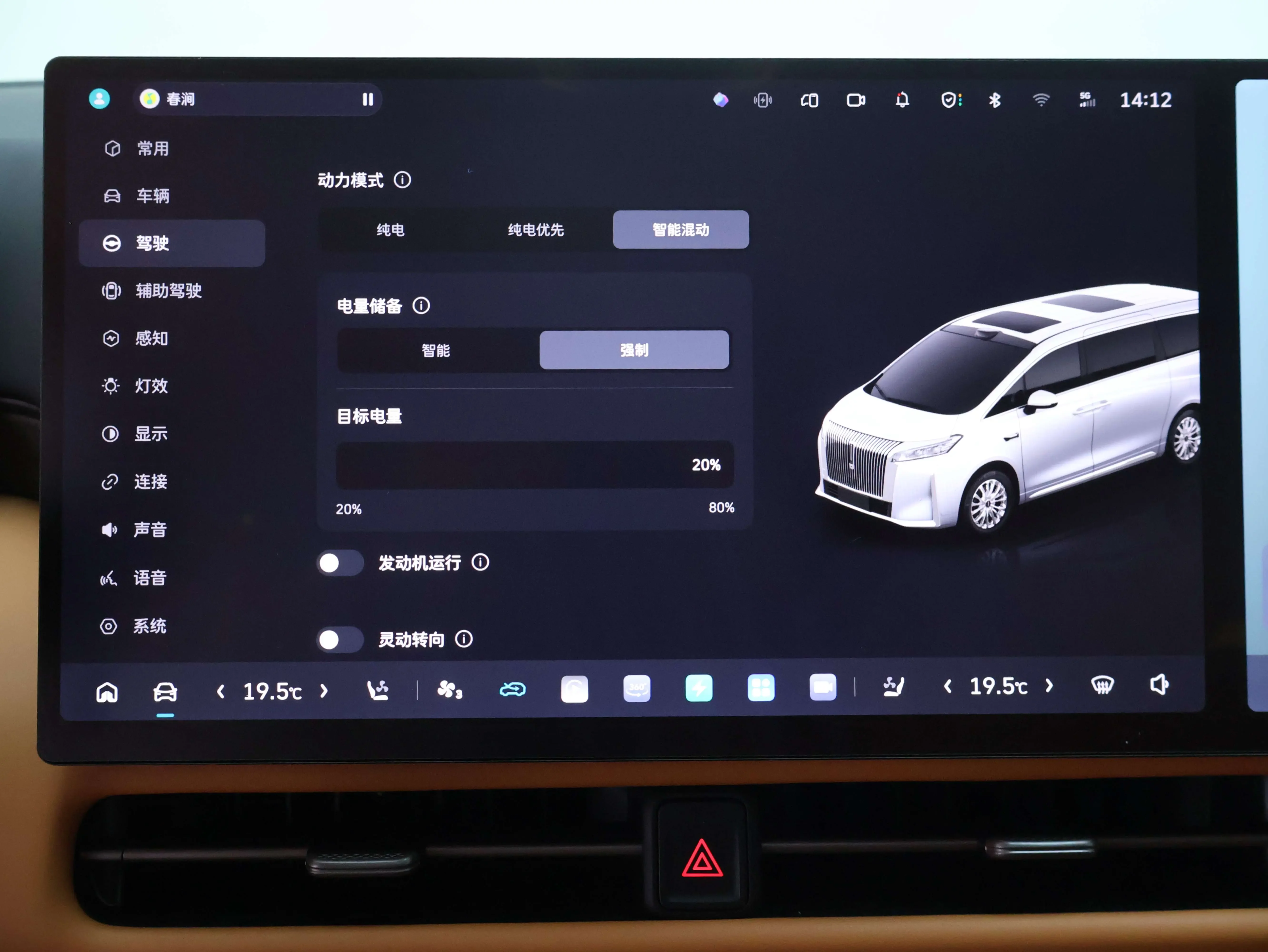The width and height of the screenshot is (1268, 952).
Task: Open the user profile avatar
Action: [x=100, y=99]
